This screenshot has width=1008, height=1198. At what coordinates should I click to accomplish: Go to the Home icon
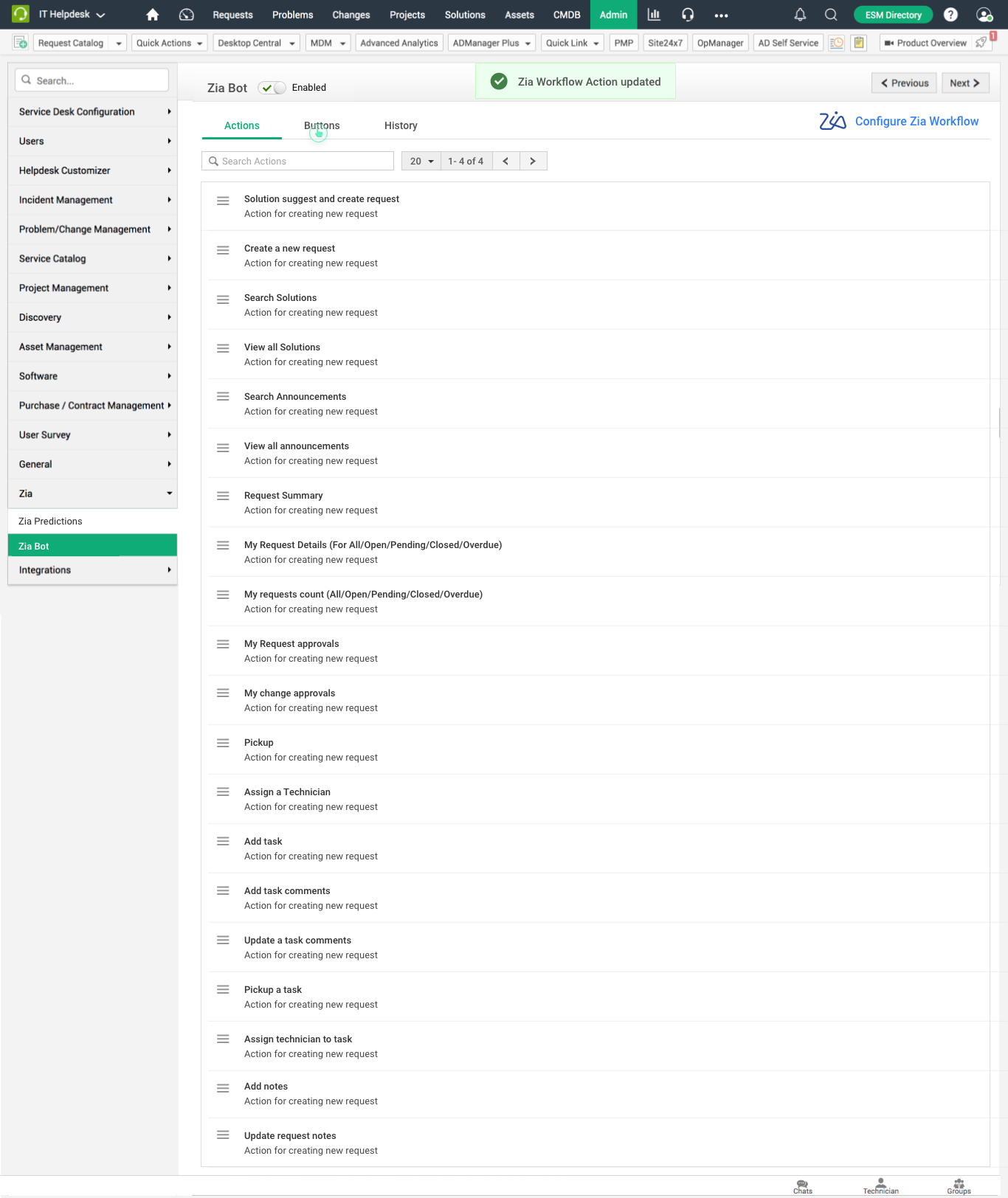click(153, 15)
